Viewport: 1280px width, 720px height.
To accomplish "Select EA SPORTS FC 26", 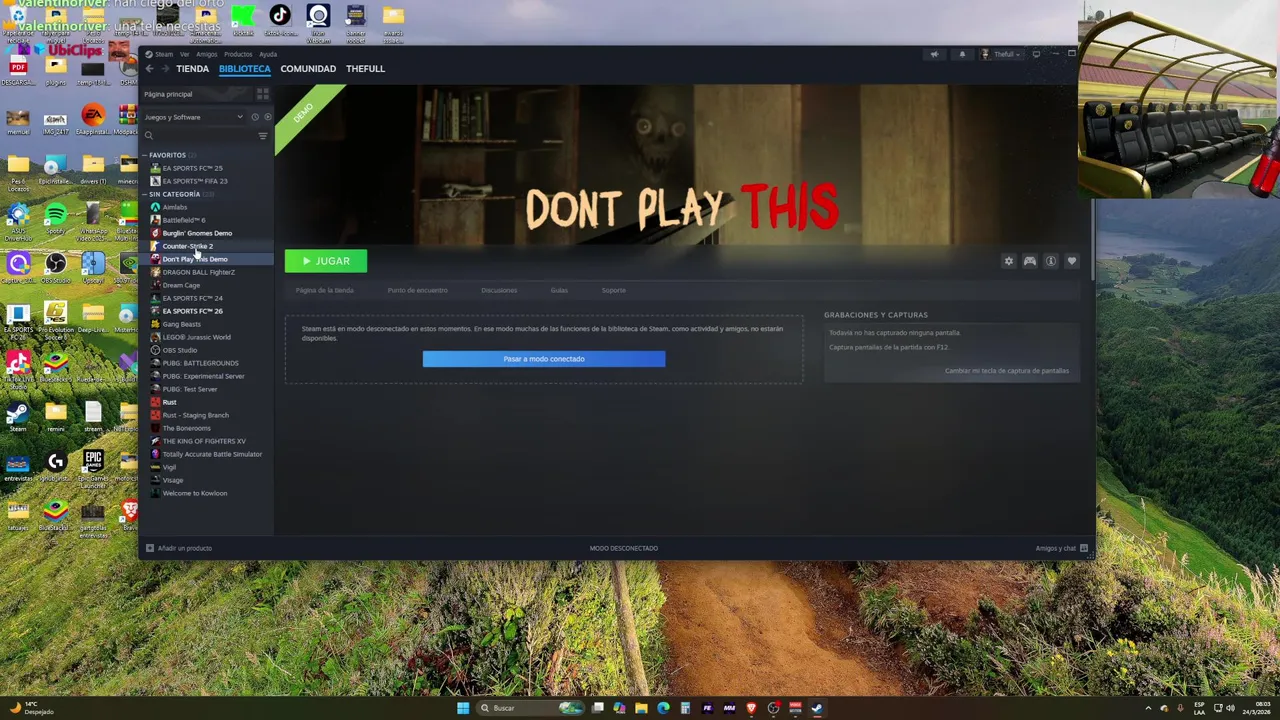I will (192, 311).
